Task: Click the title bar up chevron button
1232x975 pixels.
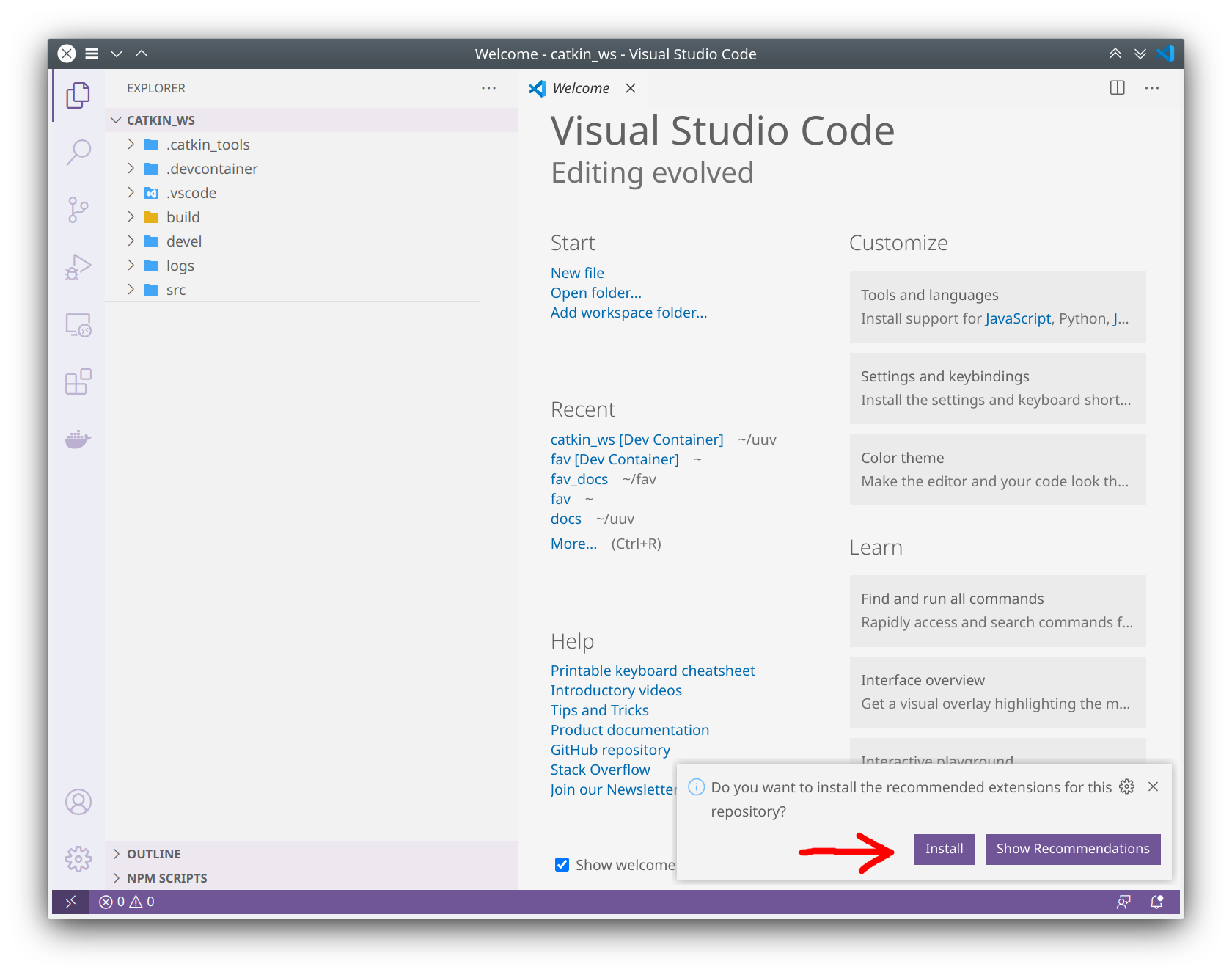Action: 142,54
